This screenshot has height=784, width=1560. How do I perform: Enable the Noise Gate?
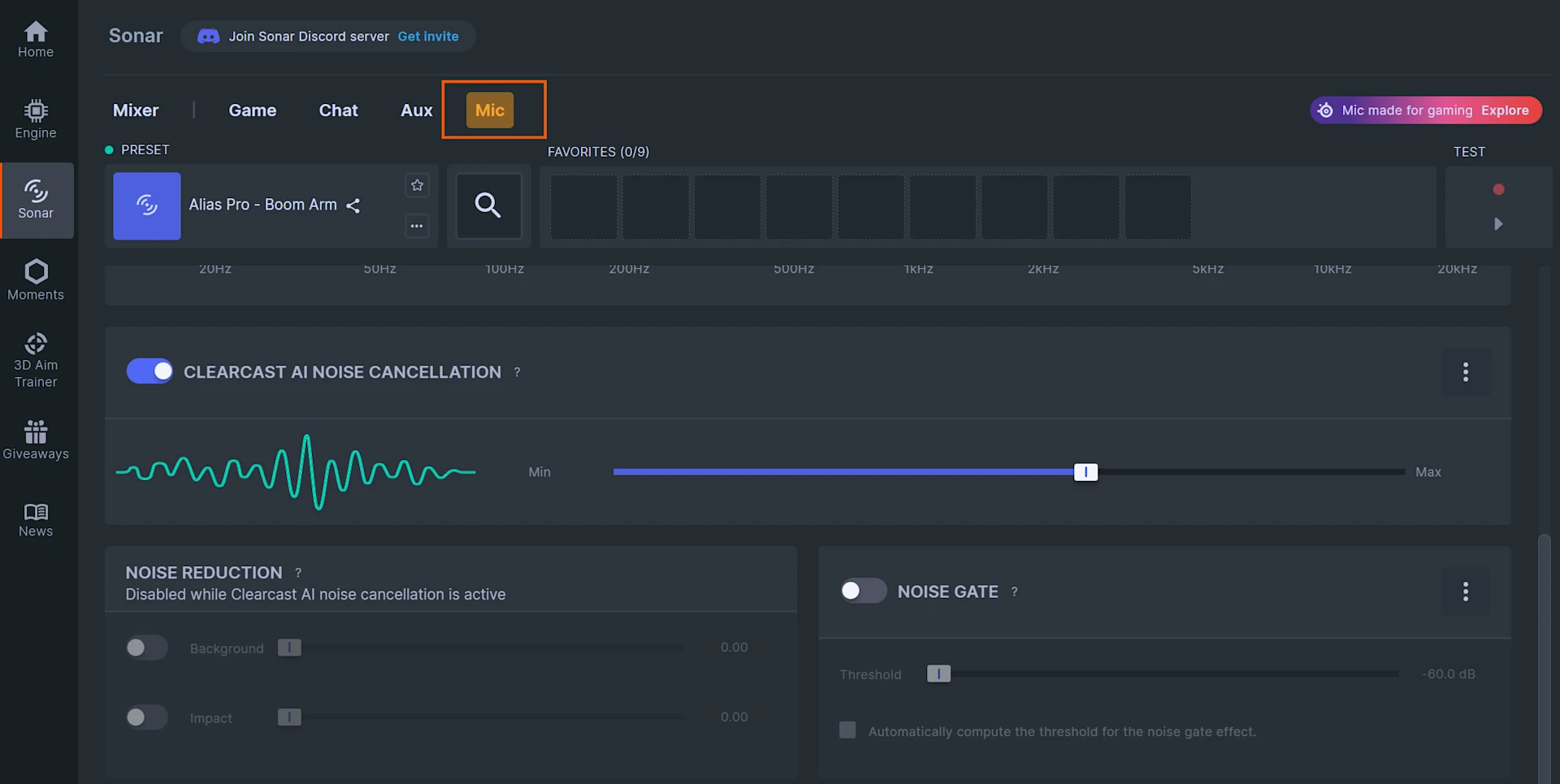(864, 591)
